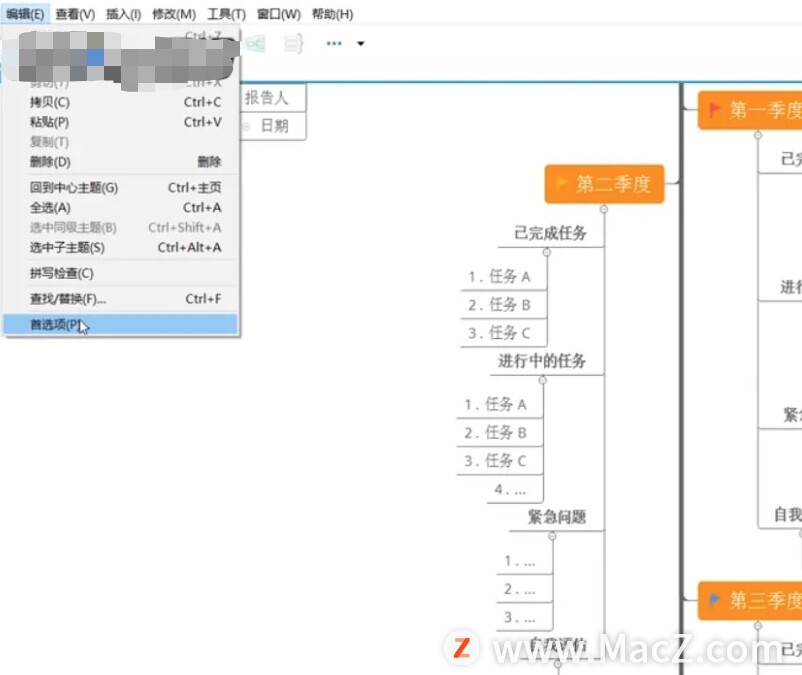Select 1. 任务 A under 已完成任务
Screen dimensions: 802x675
point(500,277)
